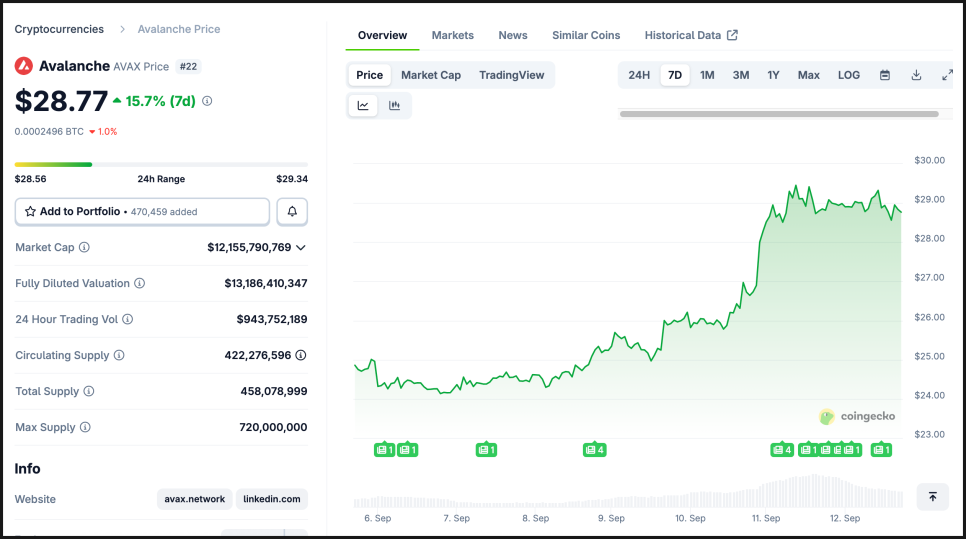The image size is (966, 539).
Task: Click the Avalanche Price breadcrumb
Action: pos(179,29)
